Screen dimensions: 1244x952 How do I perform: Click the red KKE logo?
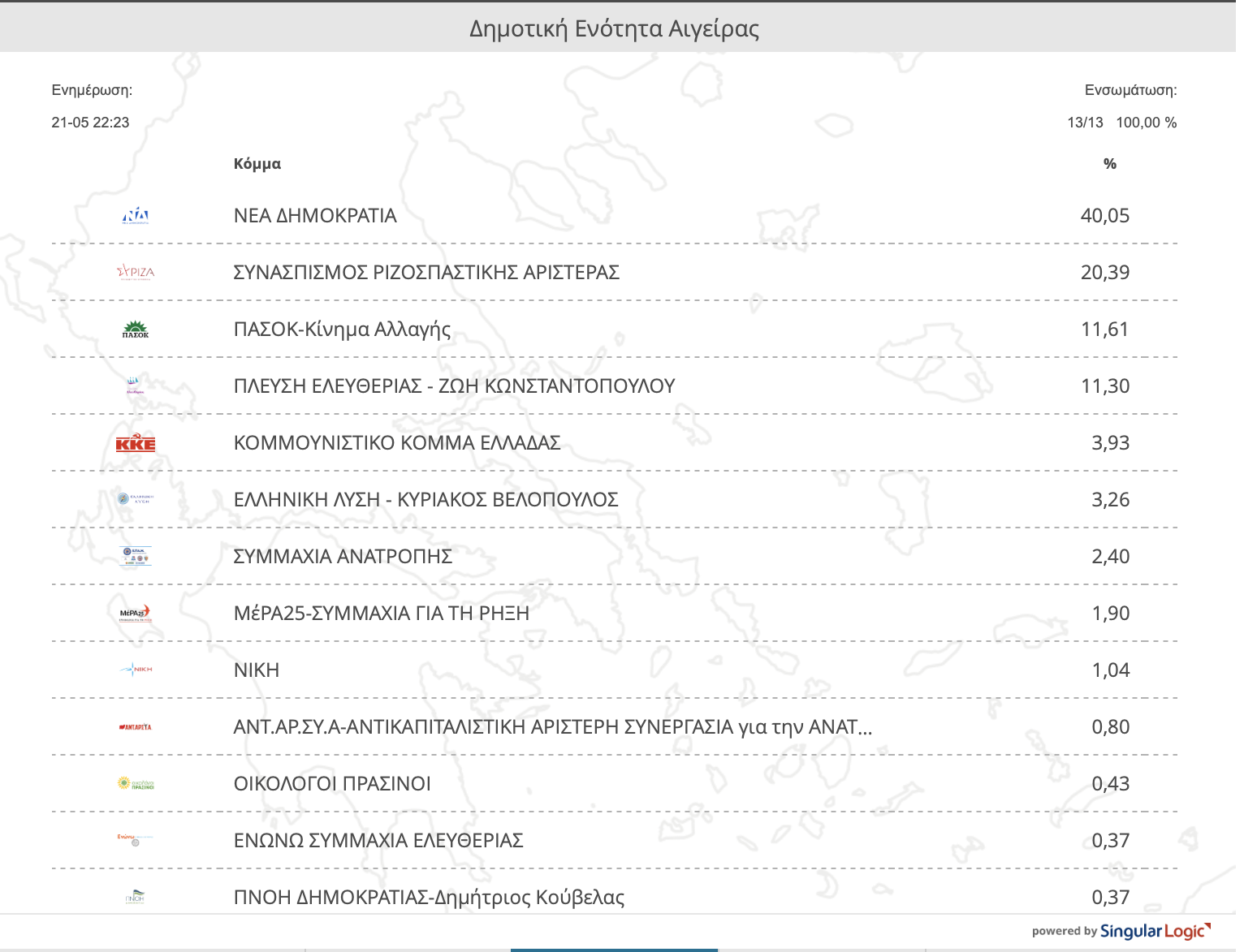(136, 442)
